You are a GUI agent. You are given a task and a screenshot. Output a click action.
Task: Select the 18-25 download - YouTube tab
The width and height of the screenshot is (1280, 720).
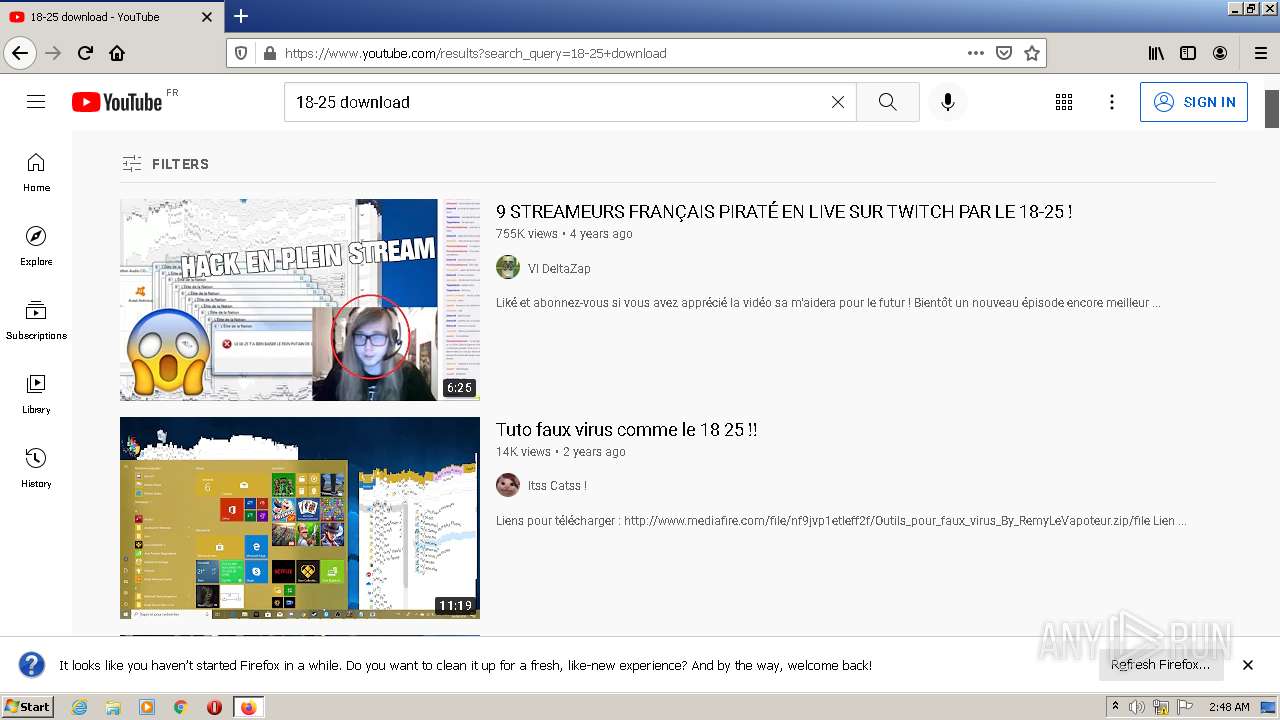(112, 17)
